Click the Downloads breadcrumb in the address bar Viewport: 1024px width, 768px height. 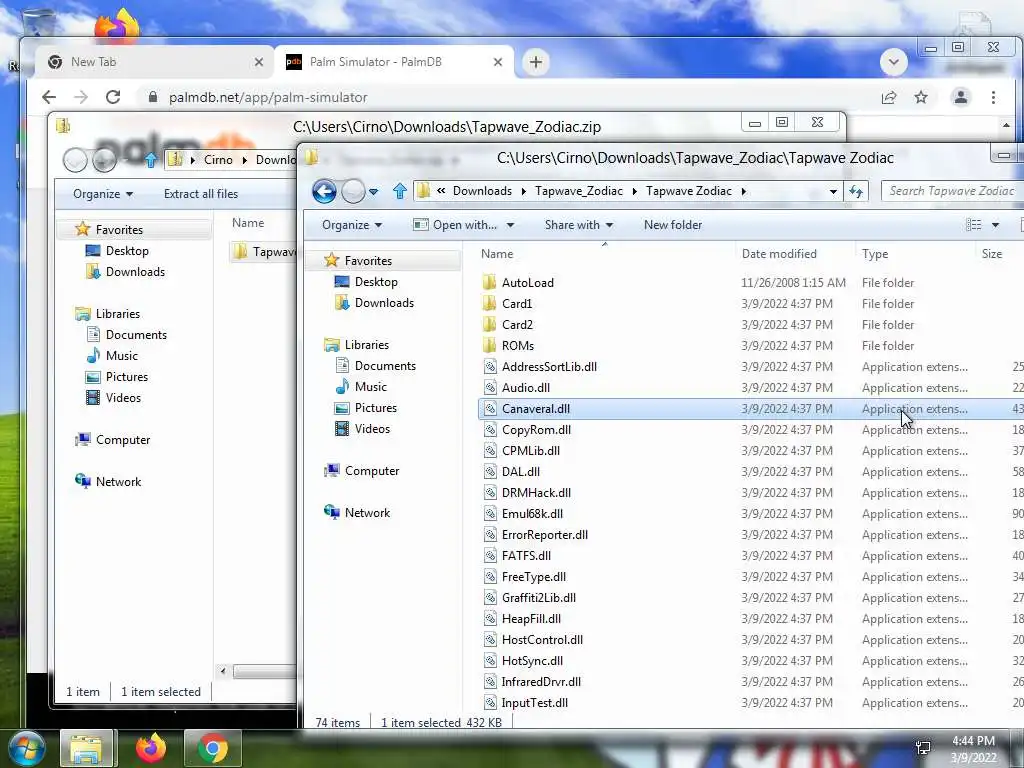482,191
